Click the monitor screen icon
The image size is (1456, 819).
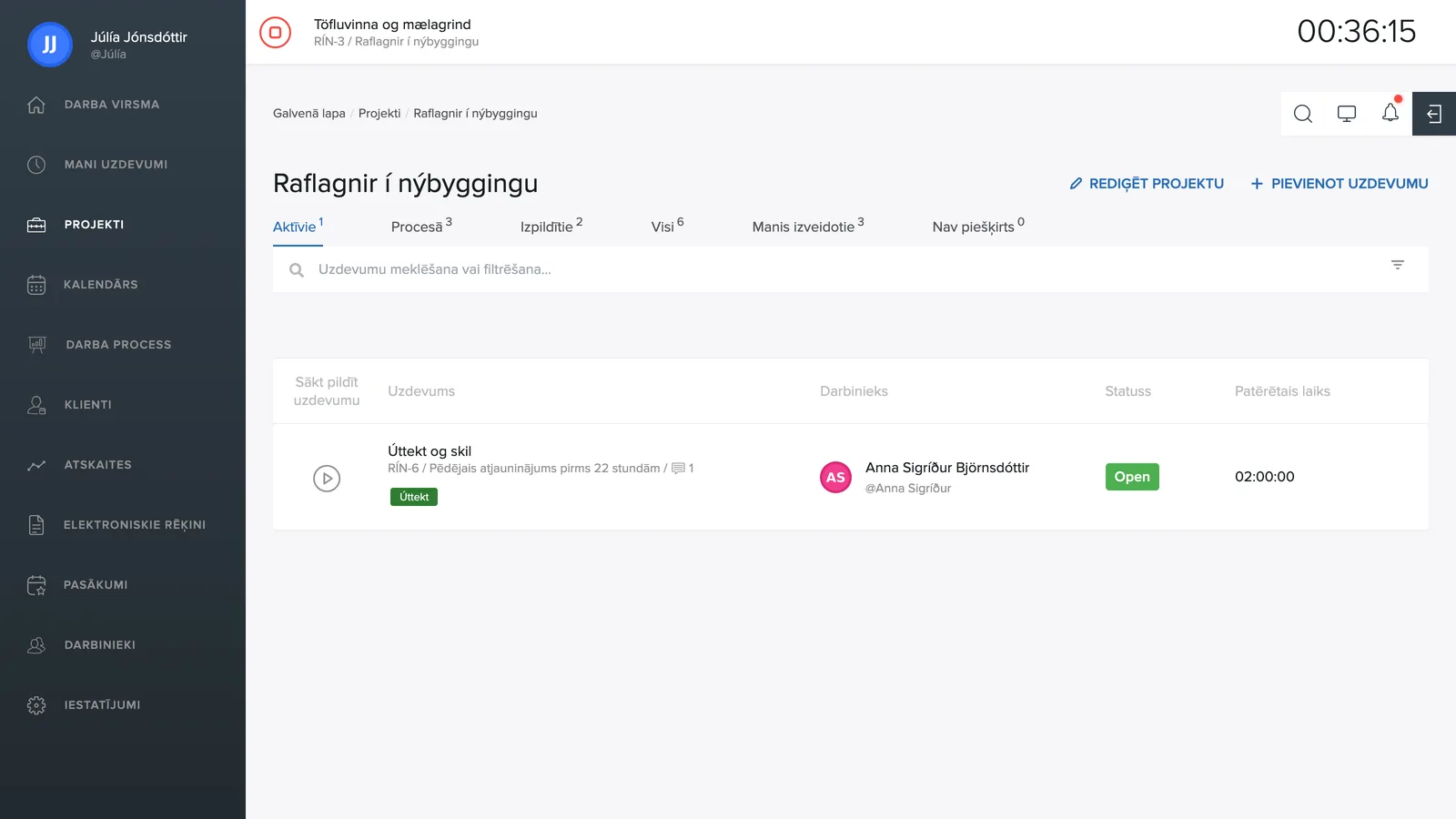pyautogui.click(x=1347, y=114)
